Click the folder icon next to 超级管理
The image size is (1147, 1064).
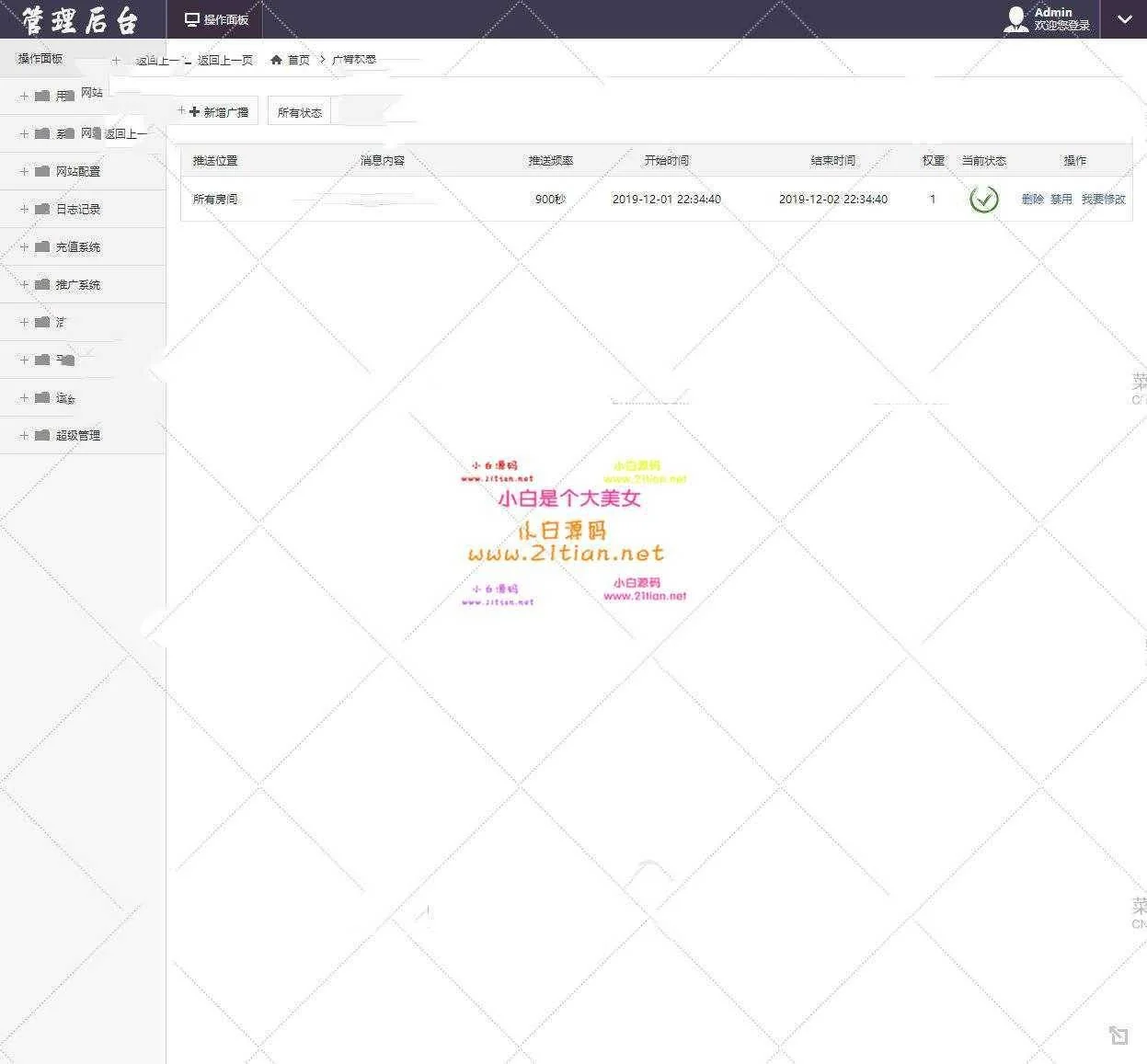[x=42, y=435]
